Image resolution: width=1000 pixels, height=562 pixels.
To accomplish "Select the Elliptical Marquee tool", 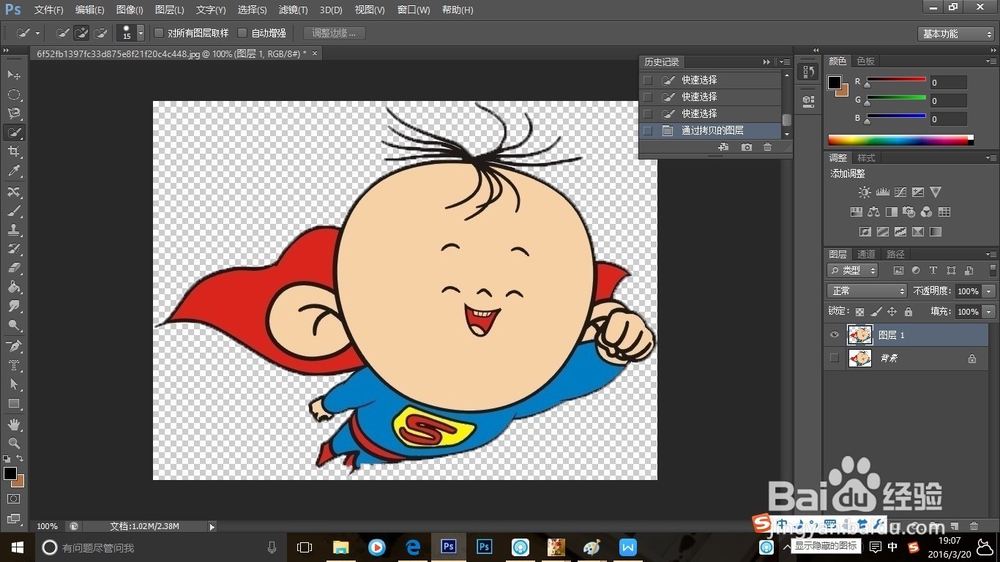I will [x=13, y=94].
